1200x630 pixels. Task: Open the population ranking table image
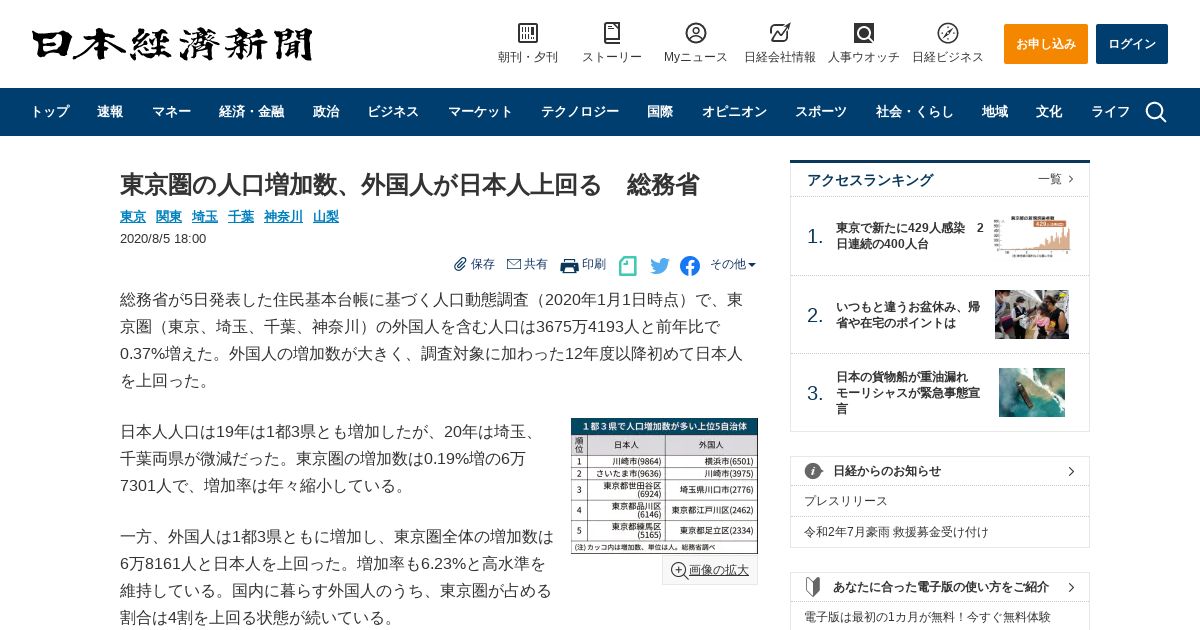[664, 486]
